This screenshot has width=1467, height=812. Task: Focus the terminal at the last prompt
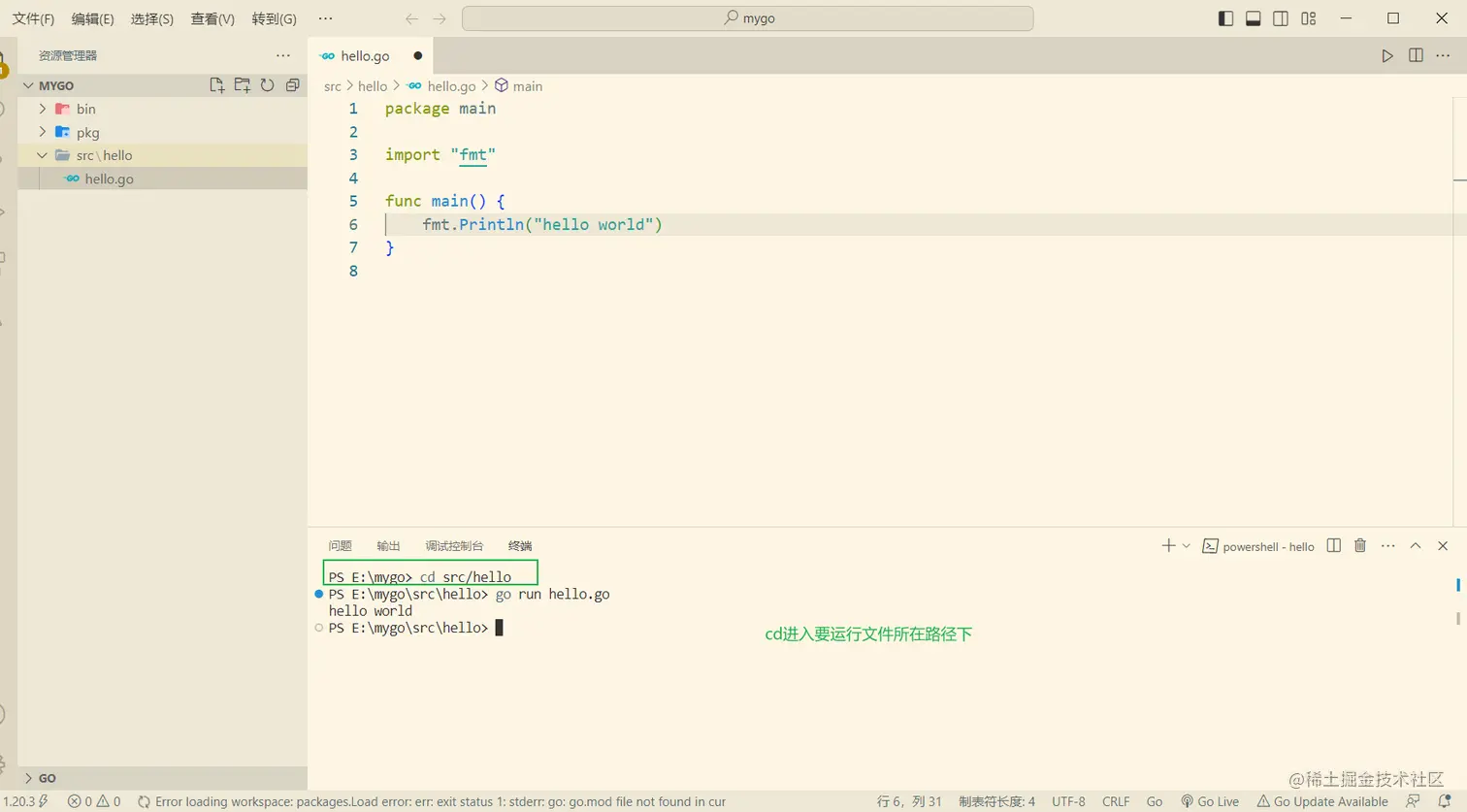499,628
